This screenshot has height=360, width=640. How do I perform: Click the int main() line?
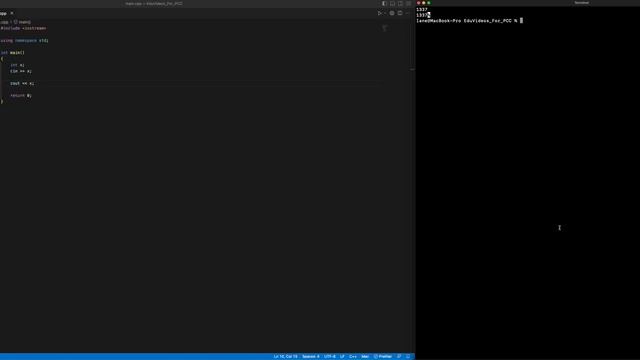coord(13,53)
